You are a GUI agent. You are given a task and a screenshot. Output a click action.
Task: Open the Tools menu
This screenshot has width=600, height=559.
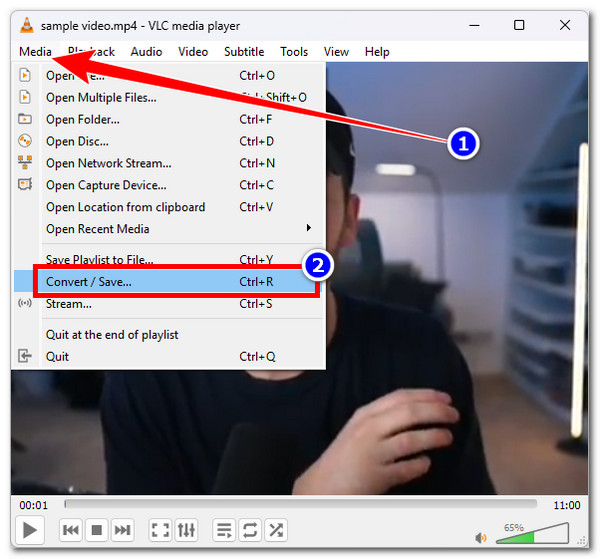(294, 51)
